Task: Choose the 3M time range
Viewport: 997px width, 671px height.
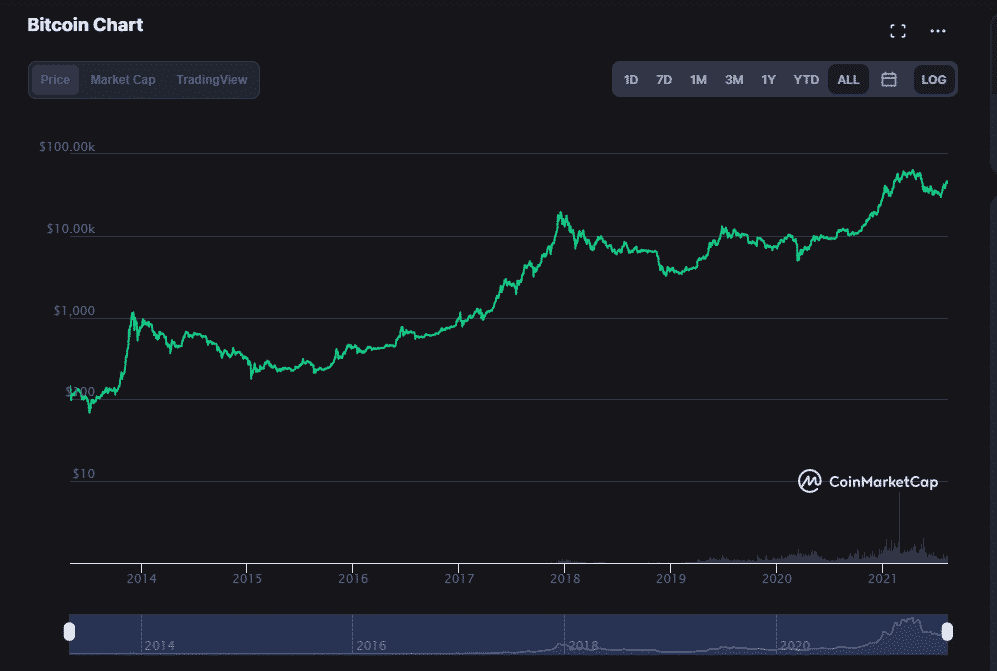Action: pyautogui.click(x=734, y=80)
